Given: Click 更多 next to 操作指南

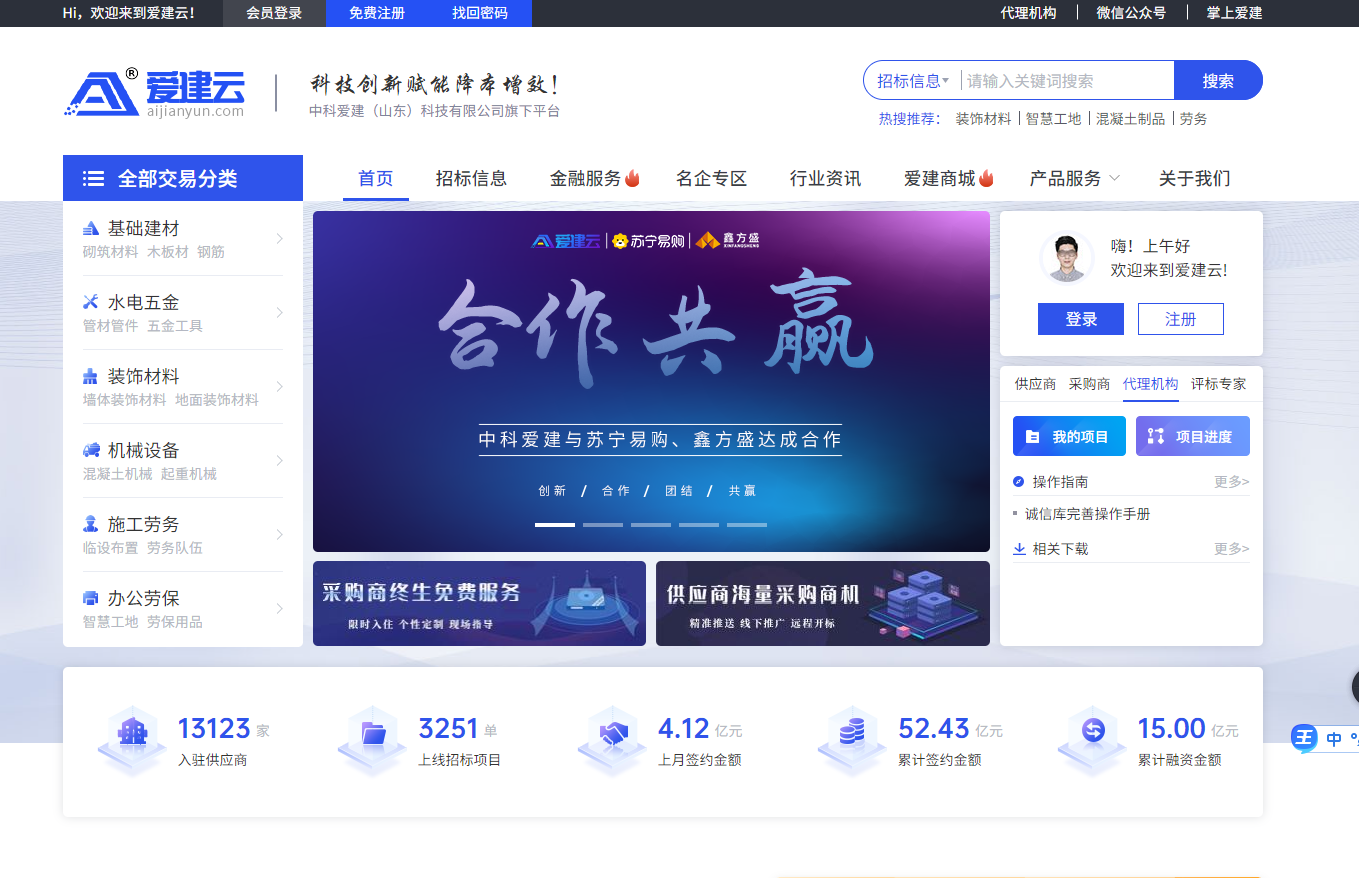Looking at the screenshot, I should click(1232, 482).
